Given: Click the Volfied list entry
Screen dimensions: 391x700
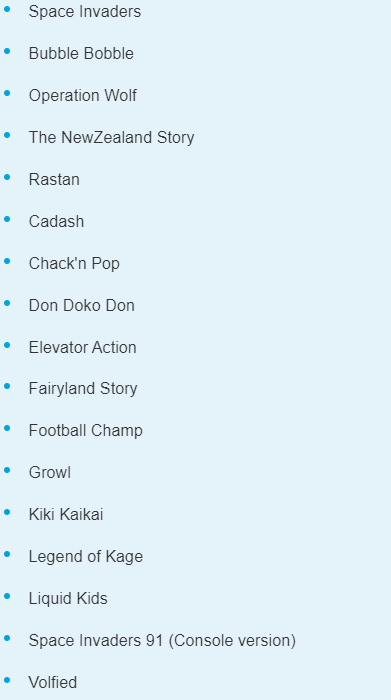Looking at the screenshot, I should tap(53, 682).
